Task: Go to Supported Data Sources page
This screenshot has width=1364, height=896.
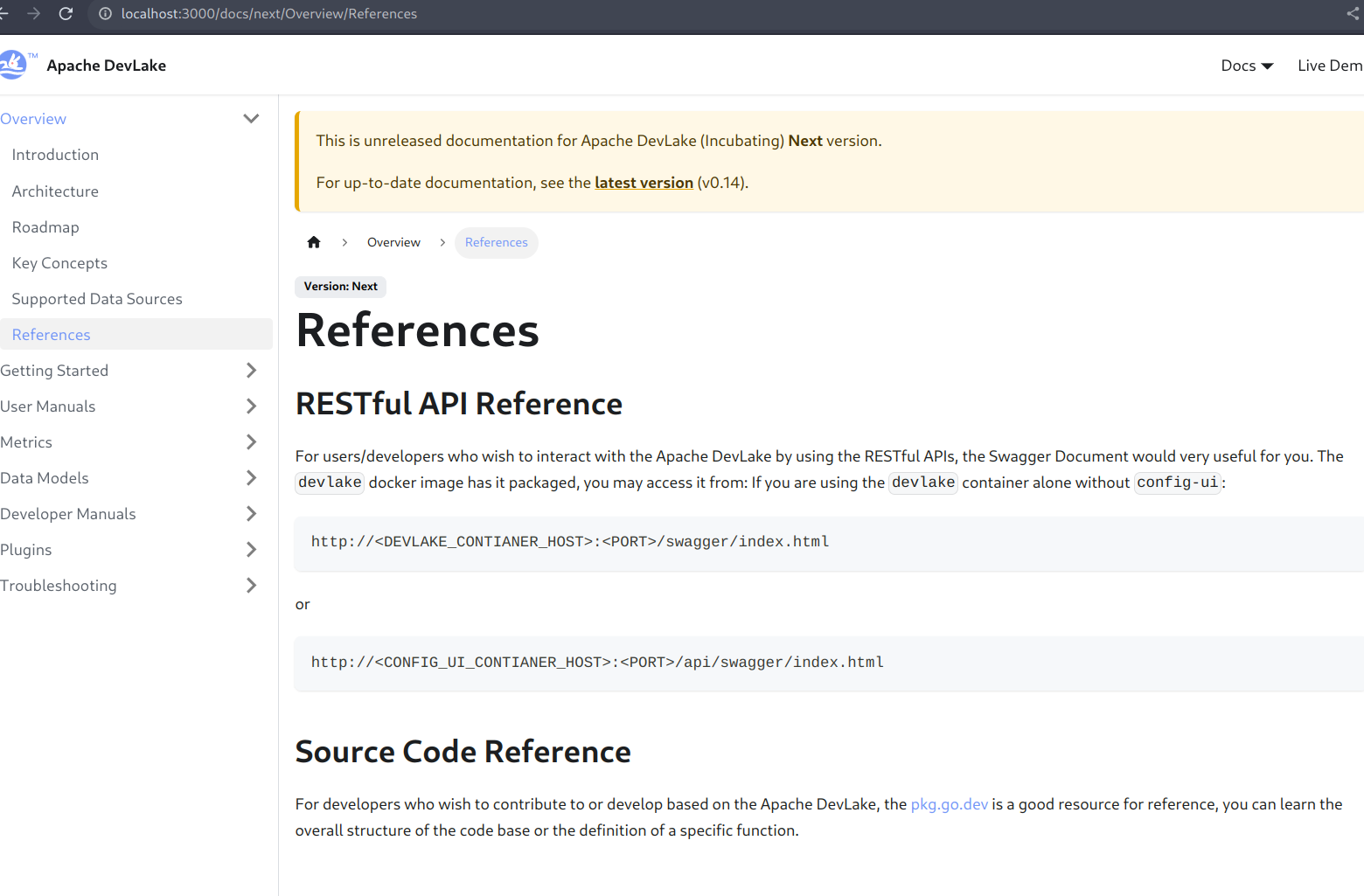Action: [x=97, y=299]
